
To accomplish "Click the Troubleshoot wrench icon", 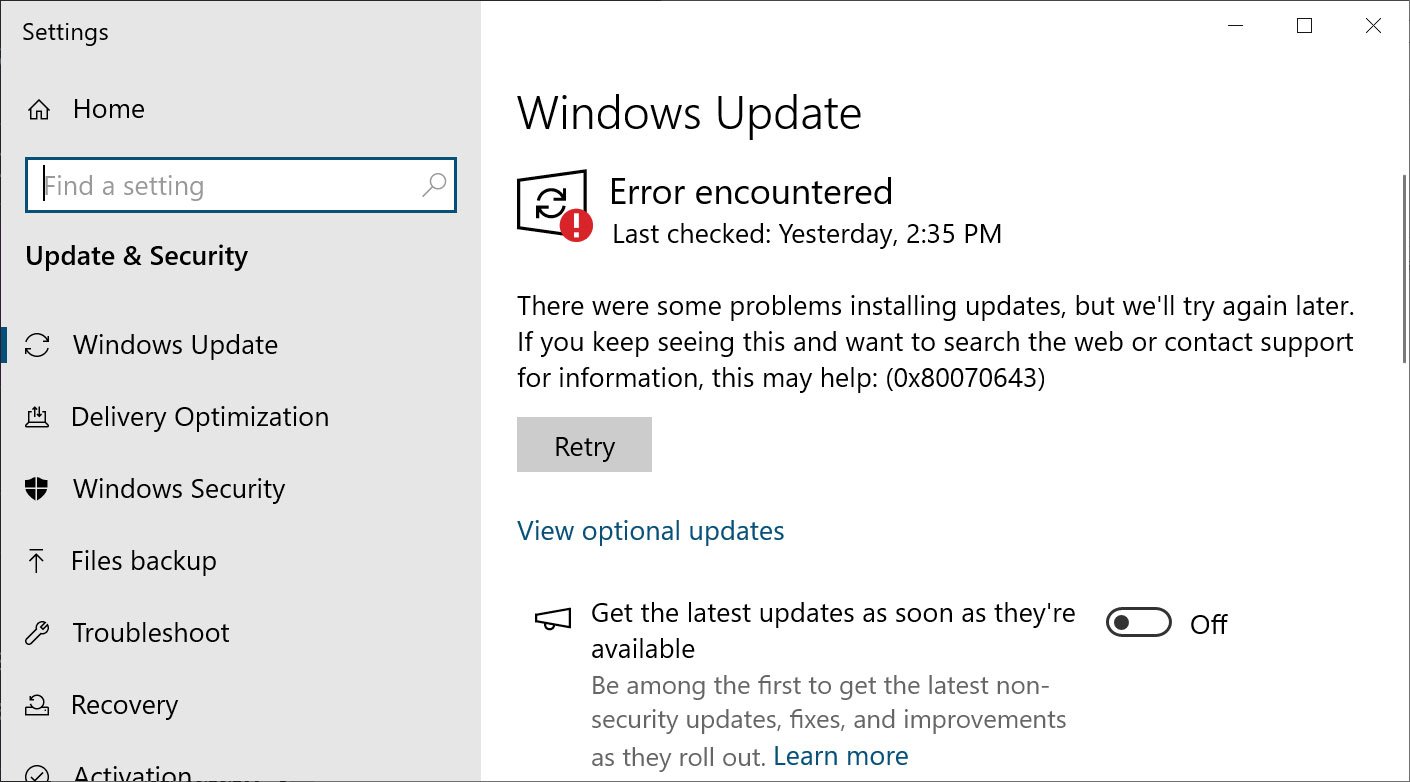I will tap(37, 633).
